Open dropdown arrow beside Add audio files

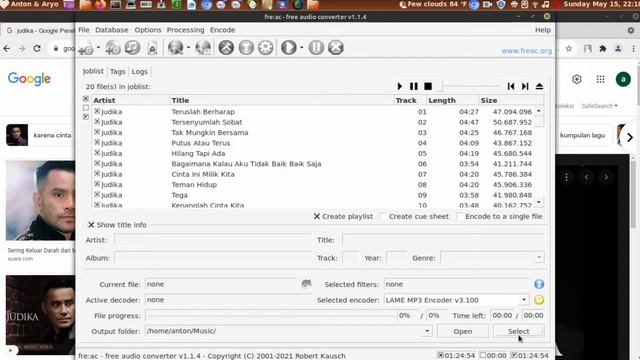point(98,48)
